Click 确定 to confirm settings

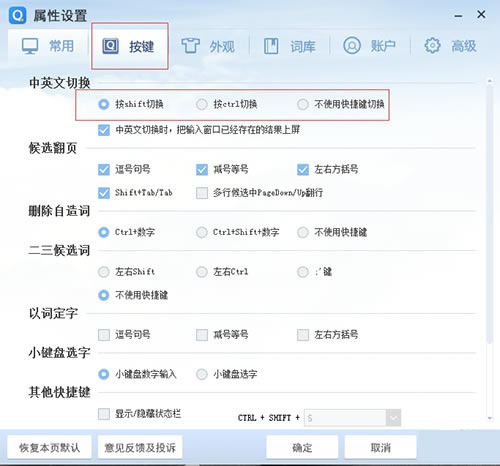click(x=302, y=447)
